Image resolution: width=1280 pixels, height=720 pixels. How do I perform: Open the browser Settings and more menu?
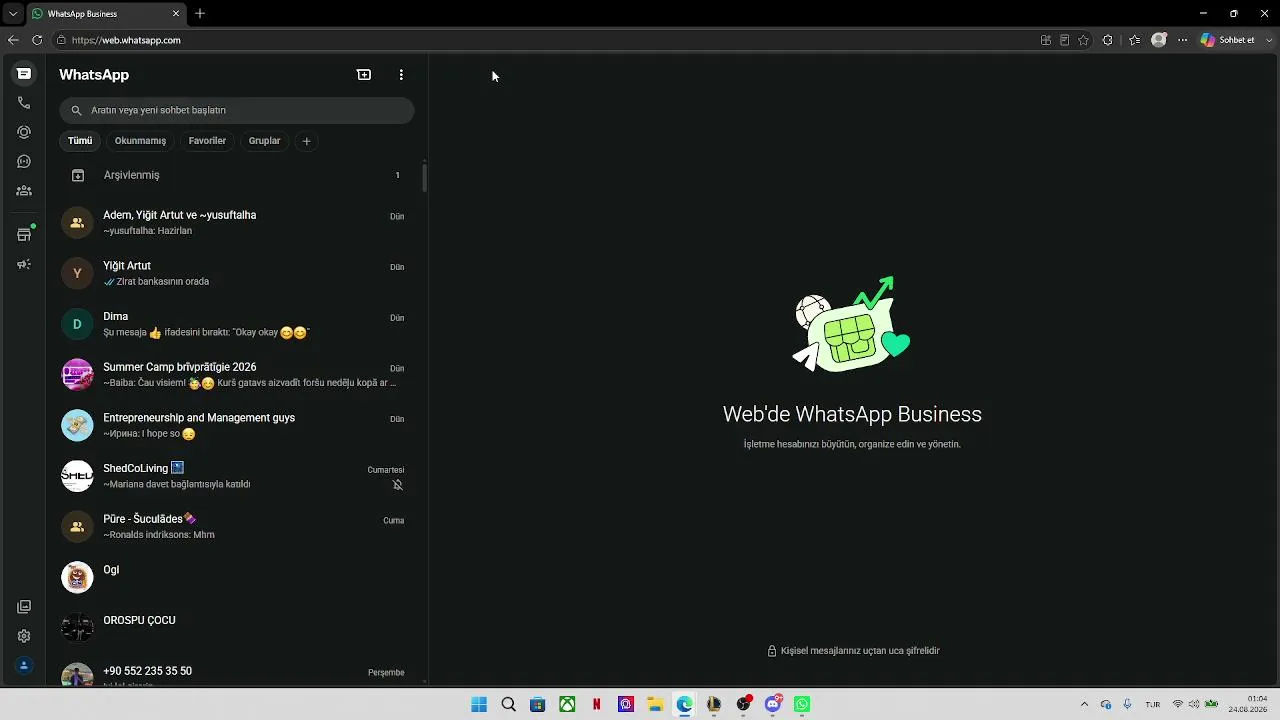point(1182,40)
